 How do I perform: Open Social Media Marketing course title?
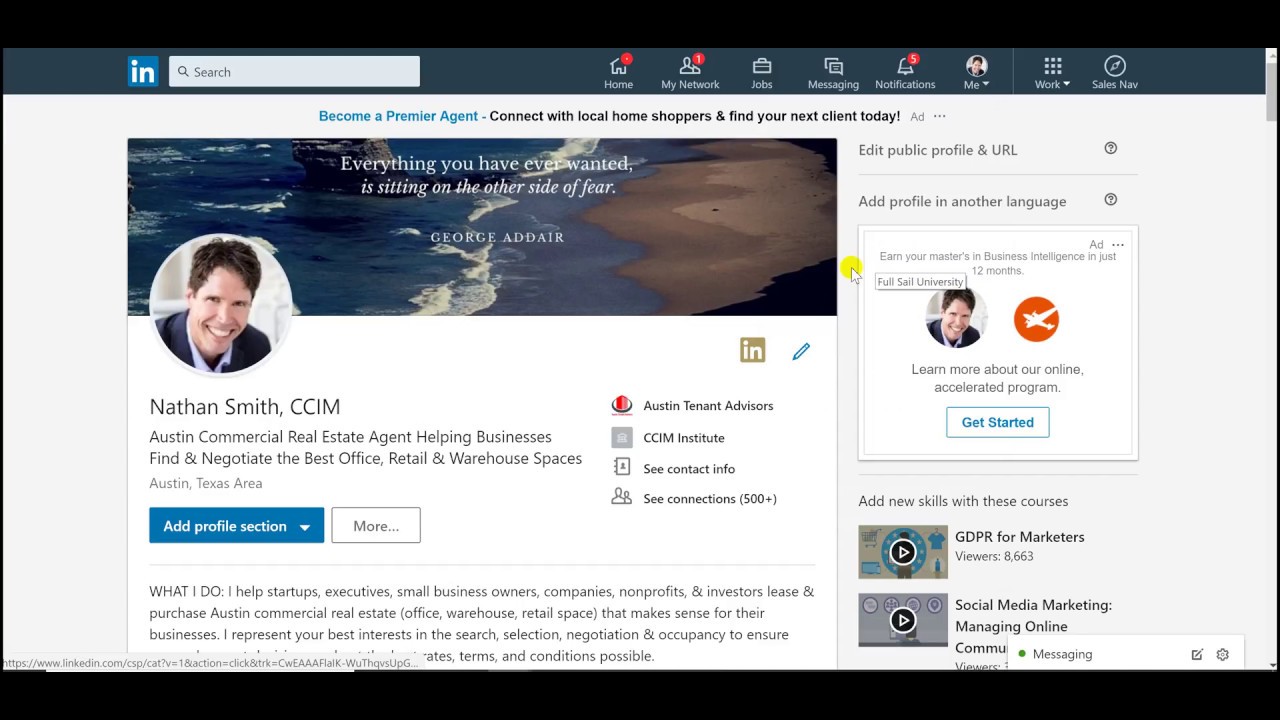(x=1033, y=626)
